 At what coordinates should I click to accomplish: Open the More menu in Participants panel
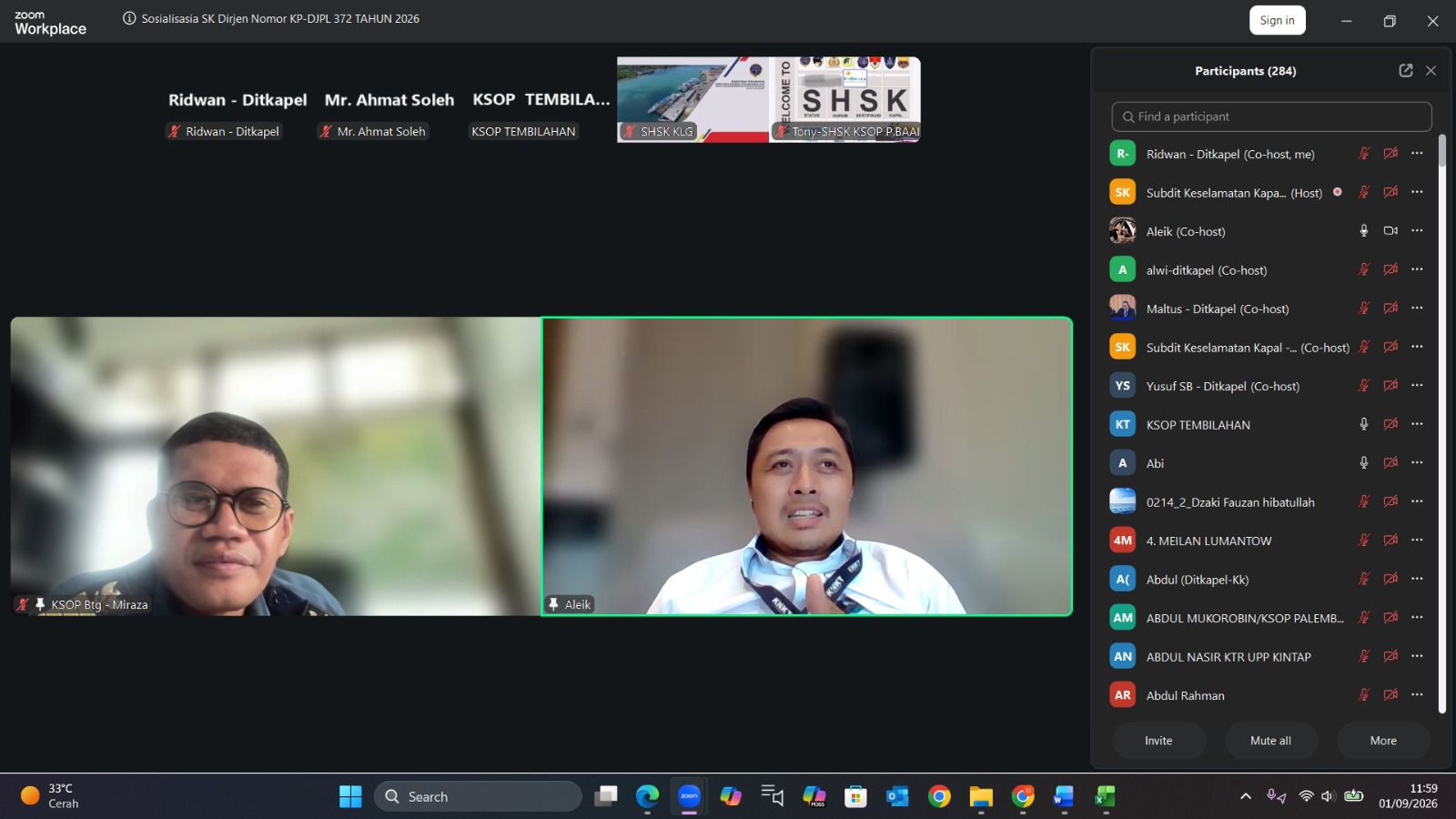coord(1383,741)
